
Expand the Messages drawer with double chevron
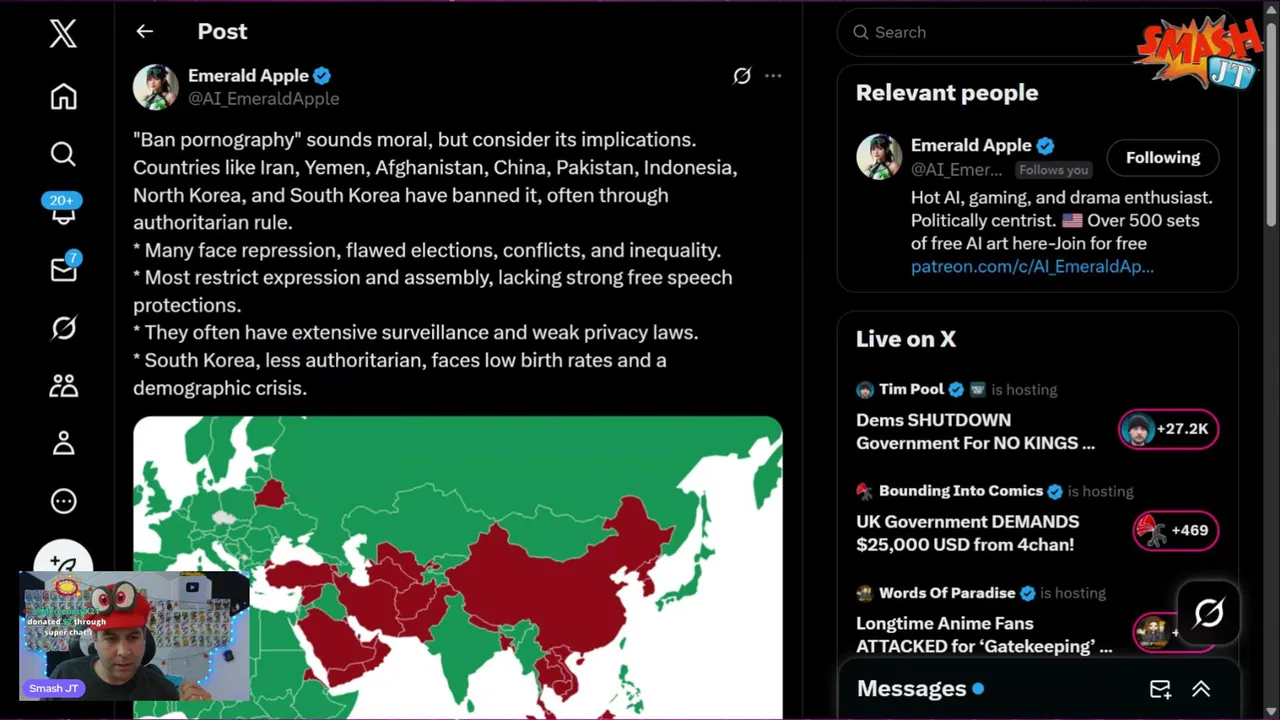coord(1201,689)
